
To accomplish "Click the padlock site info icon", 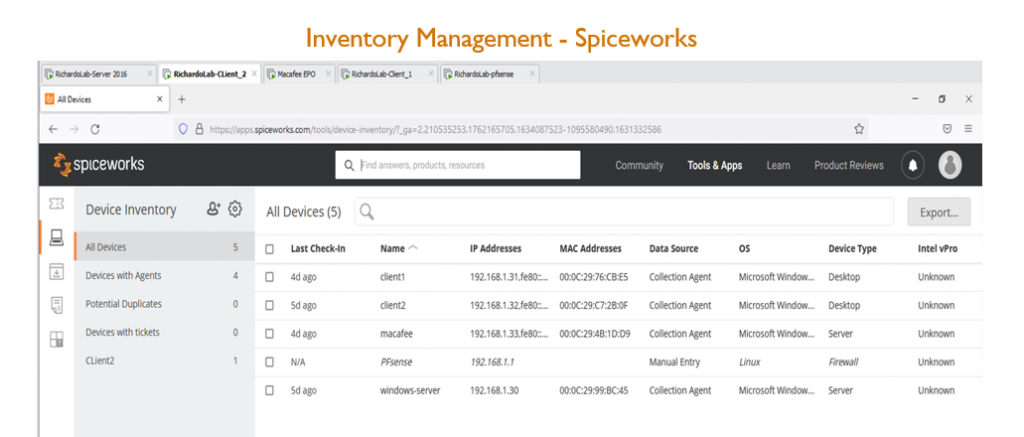I will [200, 129].
